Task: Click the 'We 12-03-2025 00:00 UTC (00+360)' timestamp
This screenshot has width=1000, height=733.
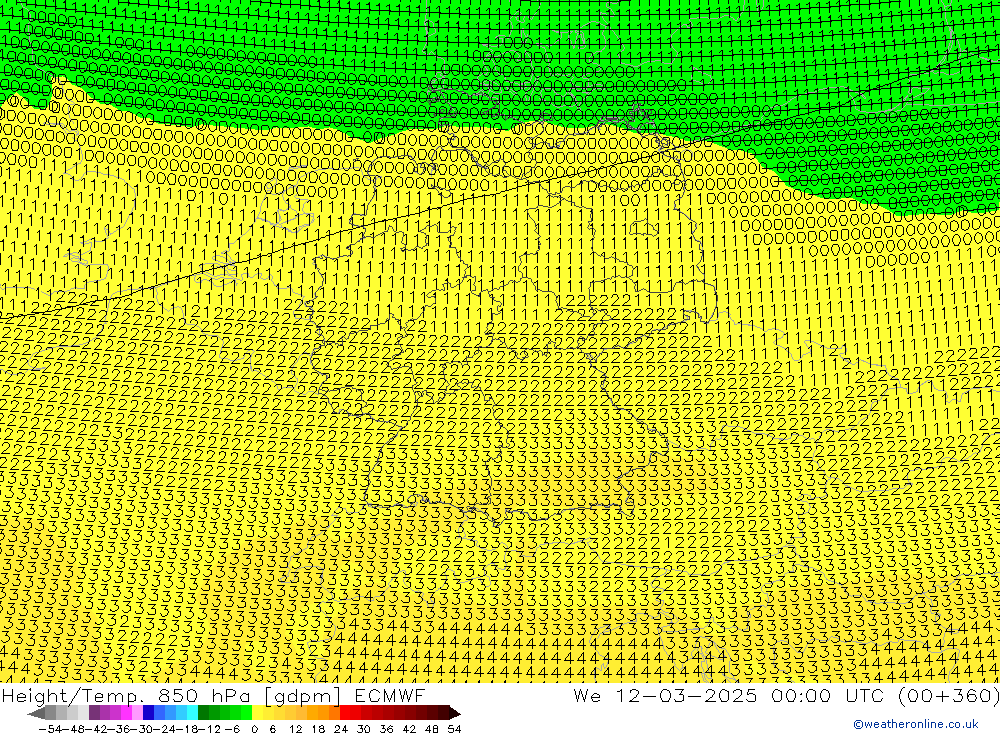Action: [x=786, y=695]
